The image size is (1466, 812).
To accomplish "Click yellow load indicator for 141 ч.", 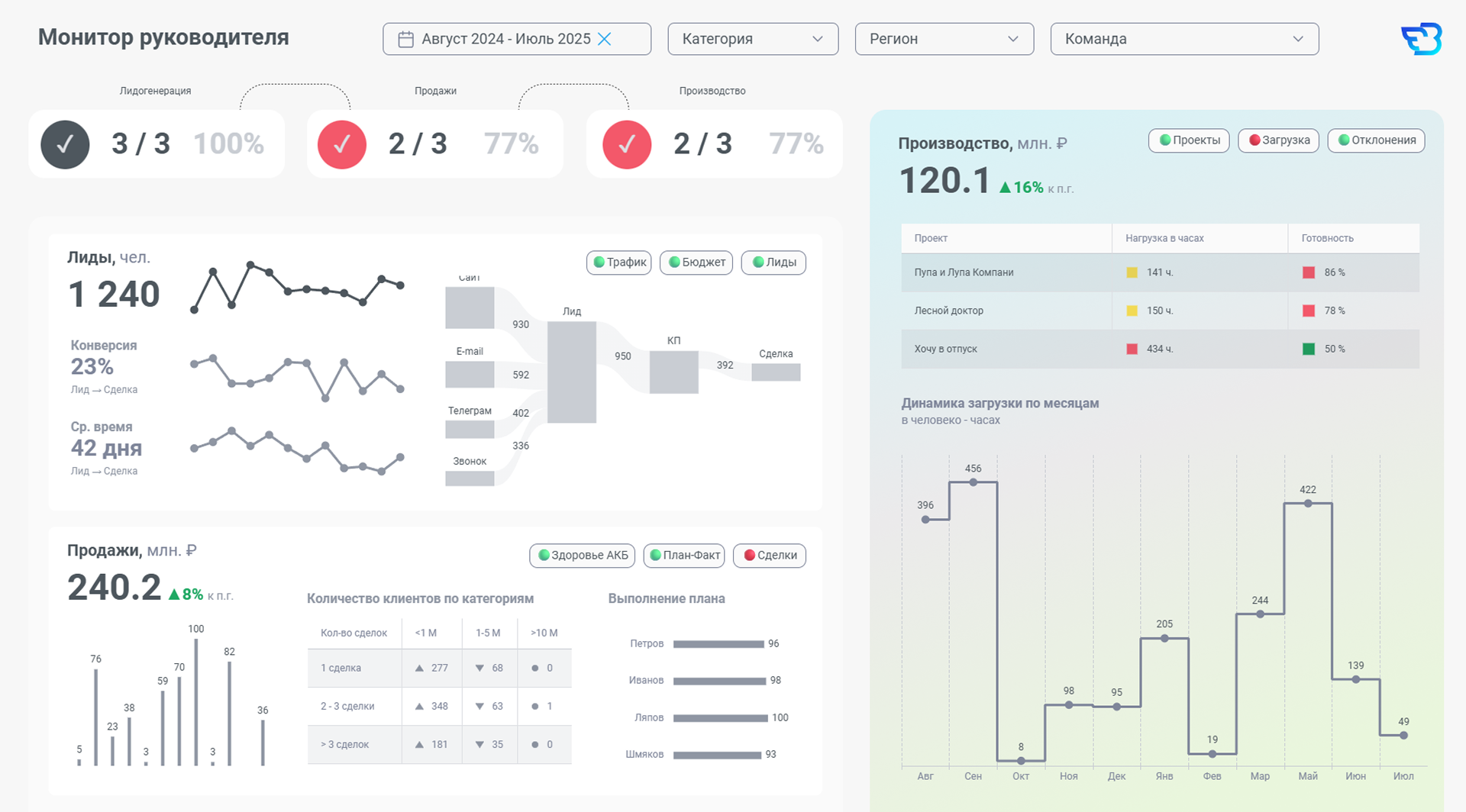I will (1132, 272).
